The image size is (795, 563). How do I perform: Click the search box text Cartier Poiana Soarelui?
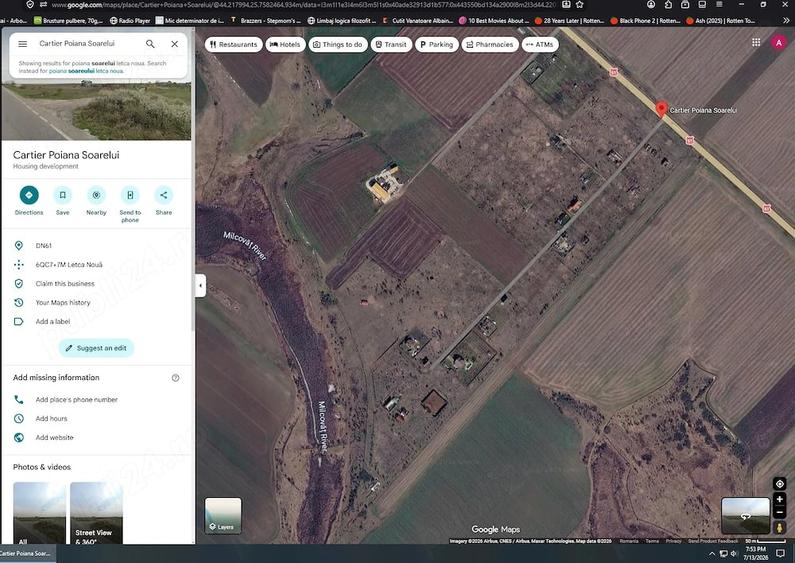(77, 44)
